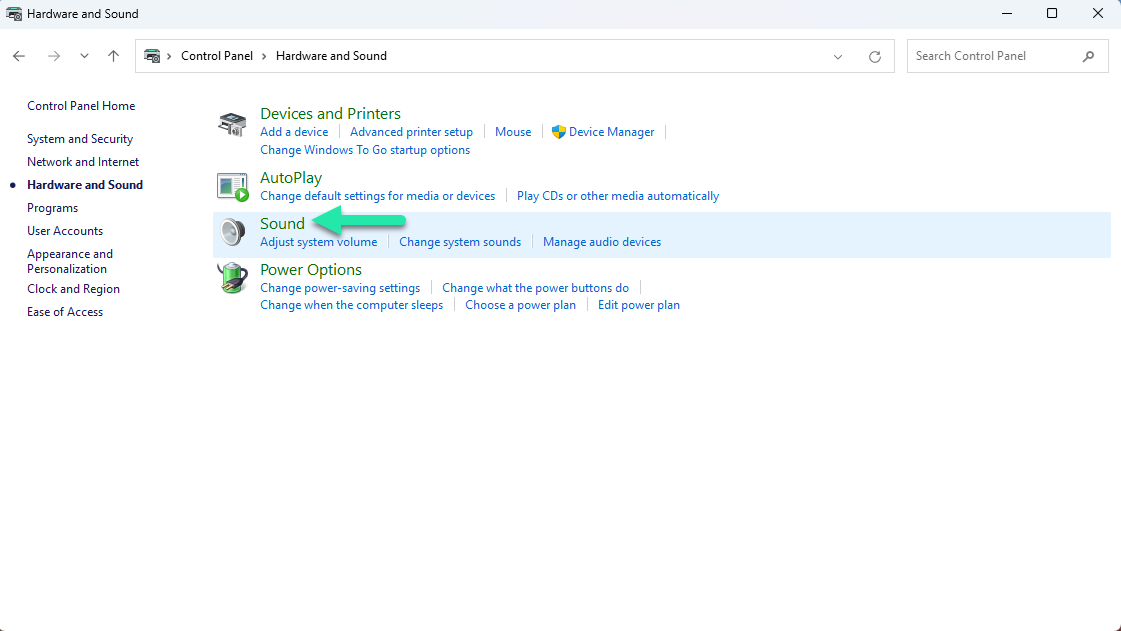Click Change system sounds
This screenshot has width=1121, height=631.
[460, 241]
